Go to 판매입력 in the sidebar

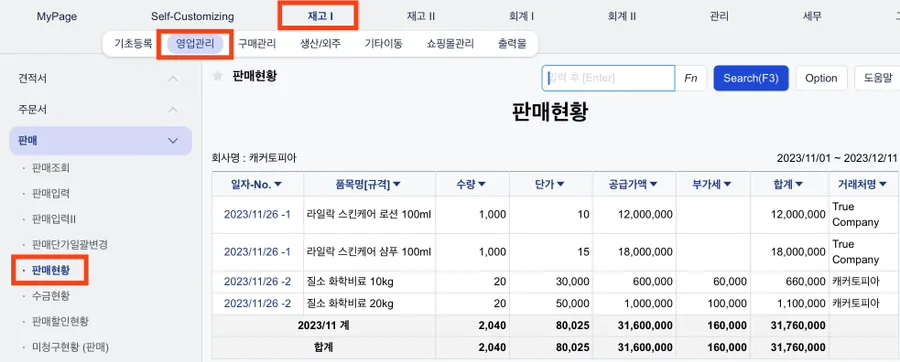(x=51, y=193)
